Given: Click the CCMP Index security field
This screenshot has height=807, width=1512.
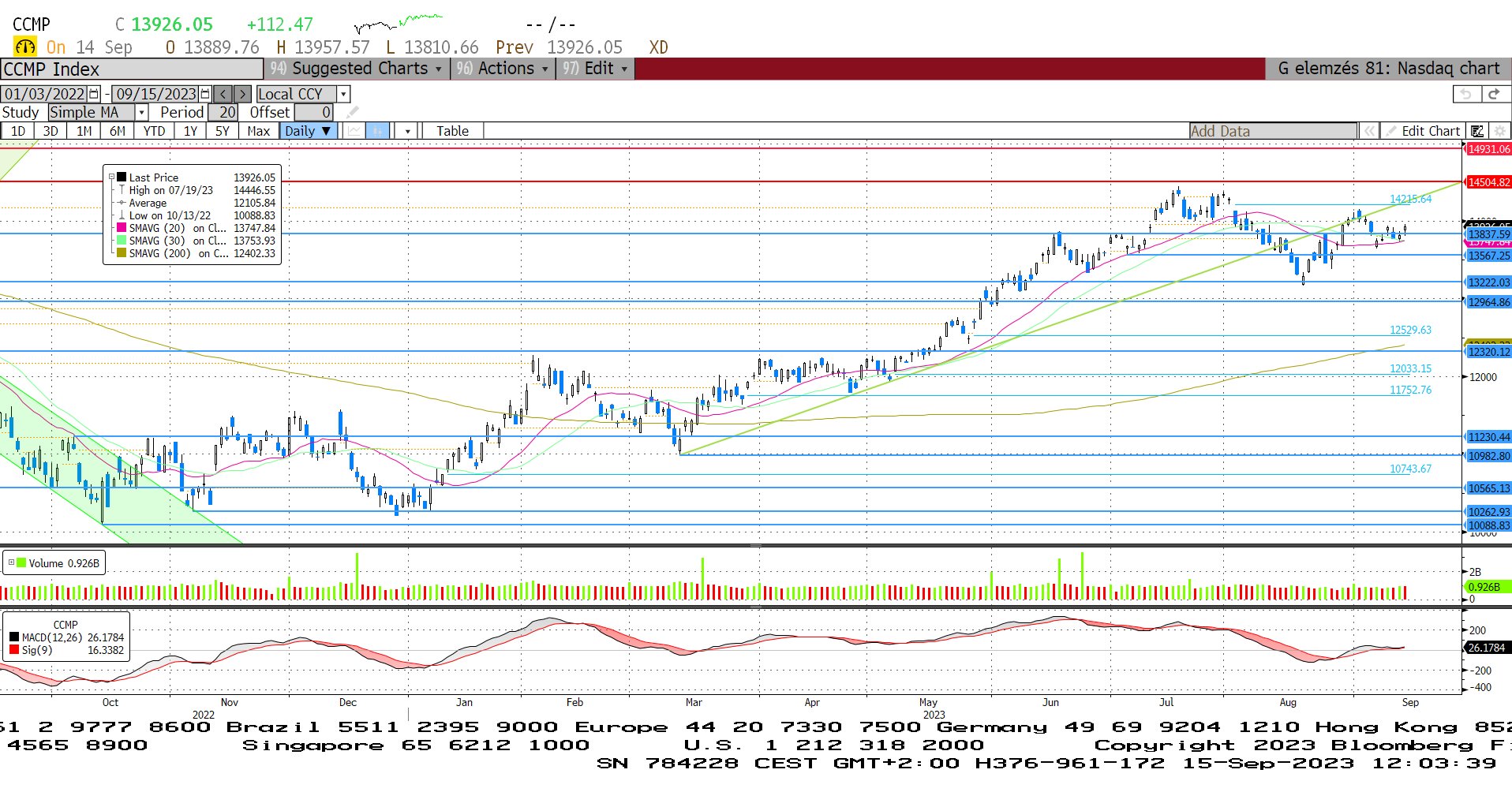Looking at the screenshot, I should pos(132,69).
